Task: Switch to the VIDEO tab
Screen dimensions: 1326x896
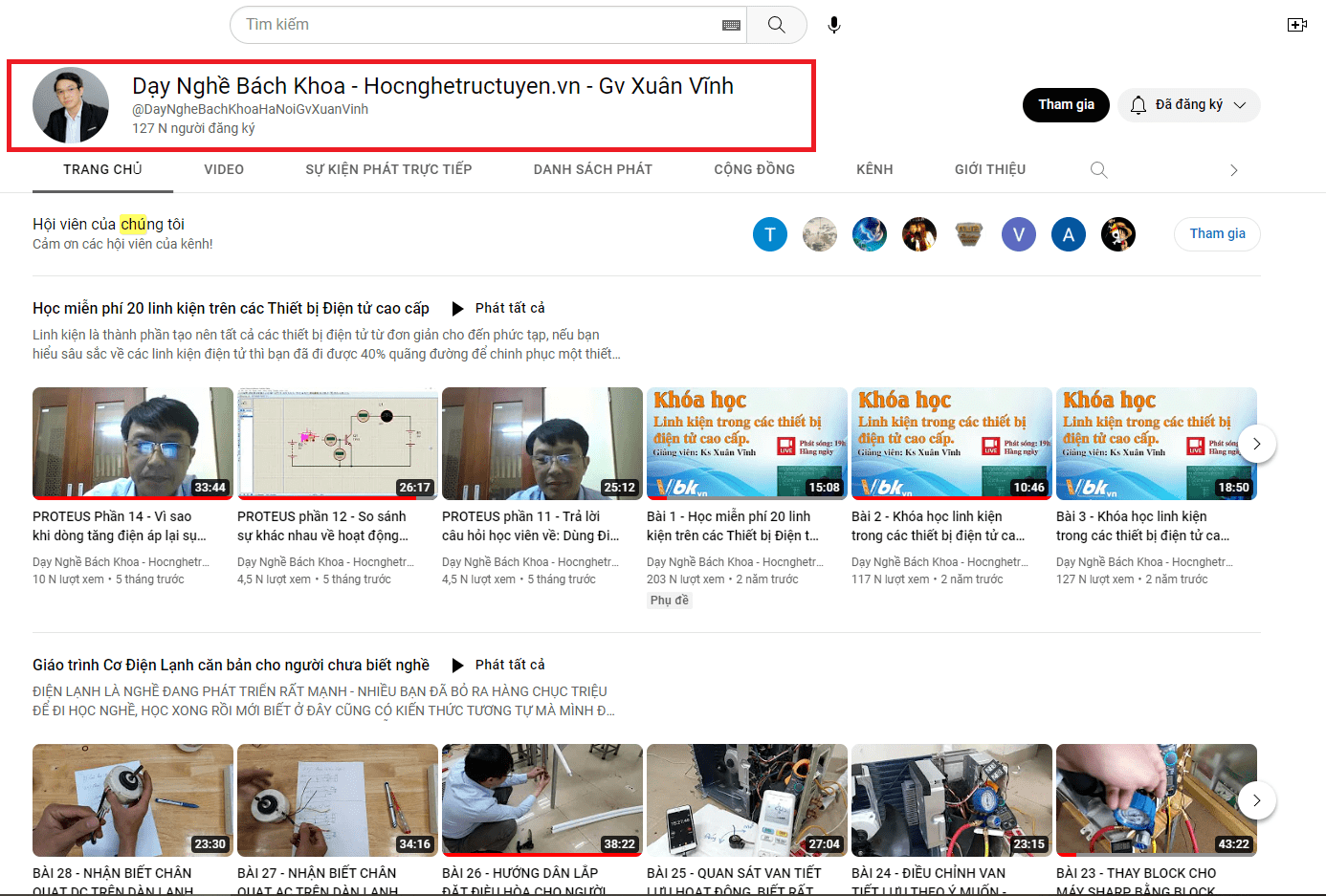Action: coord(224,169)
